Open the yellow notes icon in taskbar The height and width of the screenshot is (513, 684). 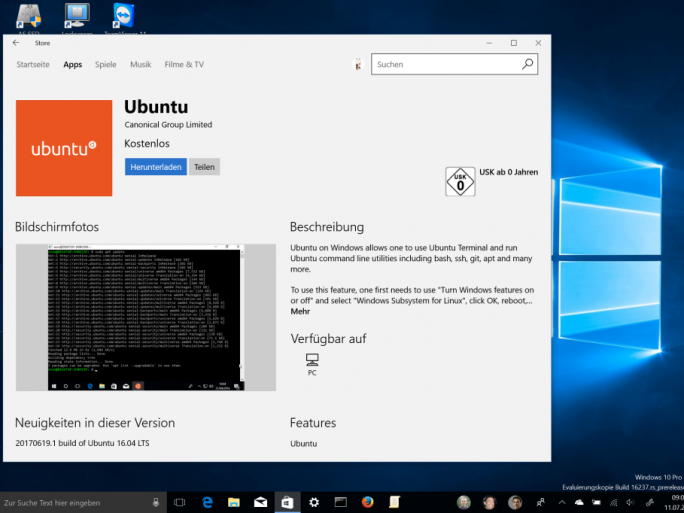tap(394, 503)
